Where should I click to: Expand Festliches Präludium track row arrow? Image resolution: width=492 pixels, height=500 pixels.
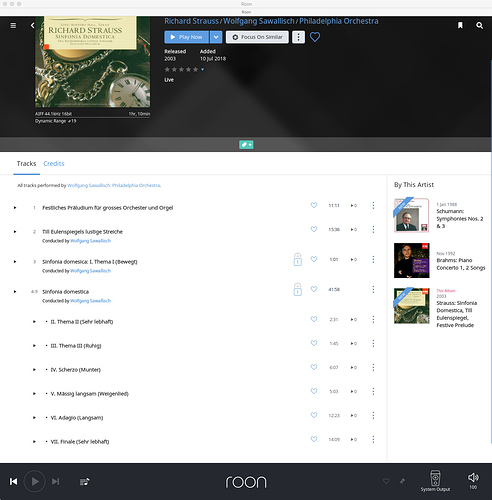(15, 208)
